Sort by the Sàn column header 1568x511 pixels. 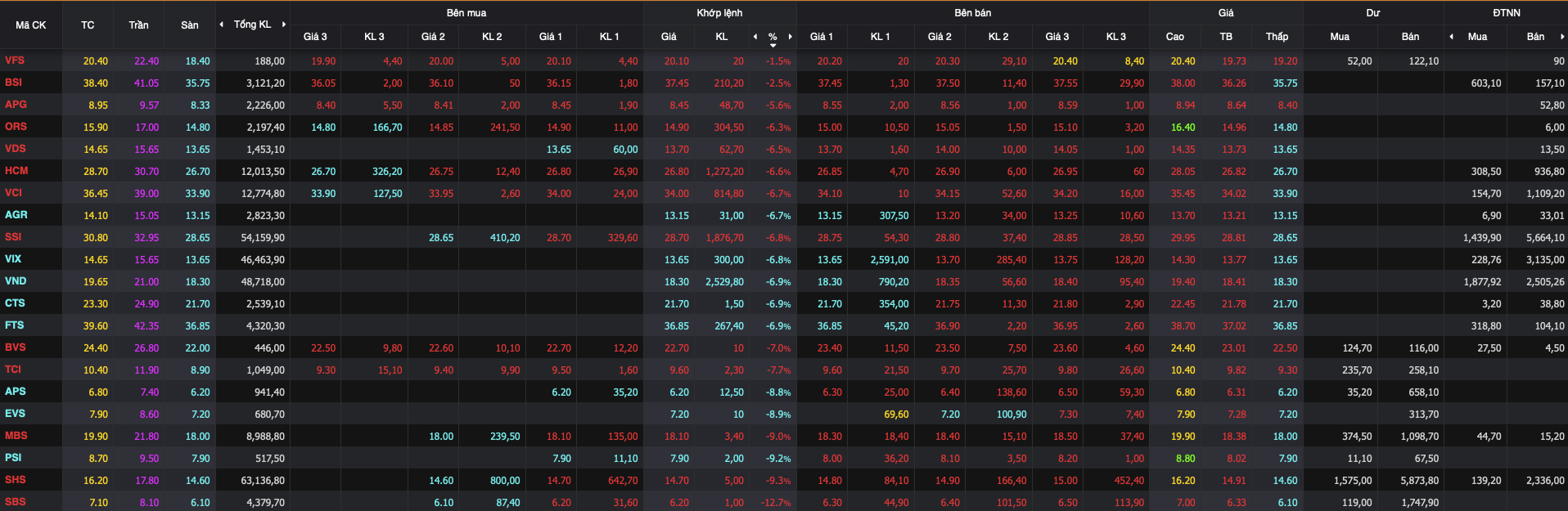pyautogui.click(x=190, y=25)
